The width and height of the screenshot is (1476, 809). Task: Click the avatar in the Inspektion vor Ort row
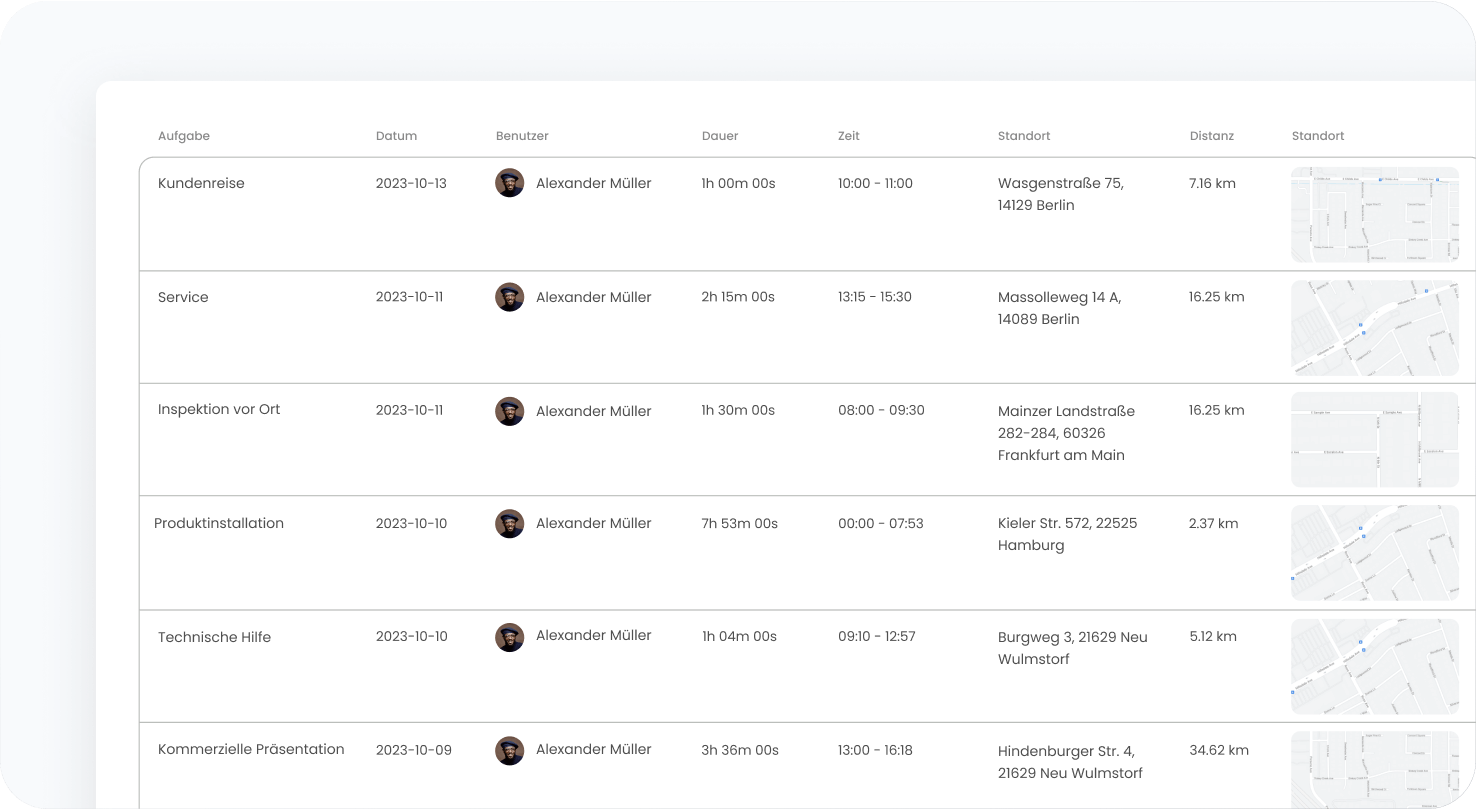509,411
